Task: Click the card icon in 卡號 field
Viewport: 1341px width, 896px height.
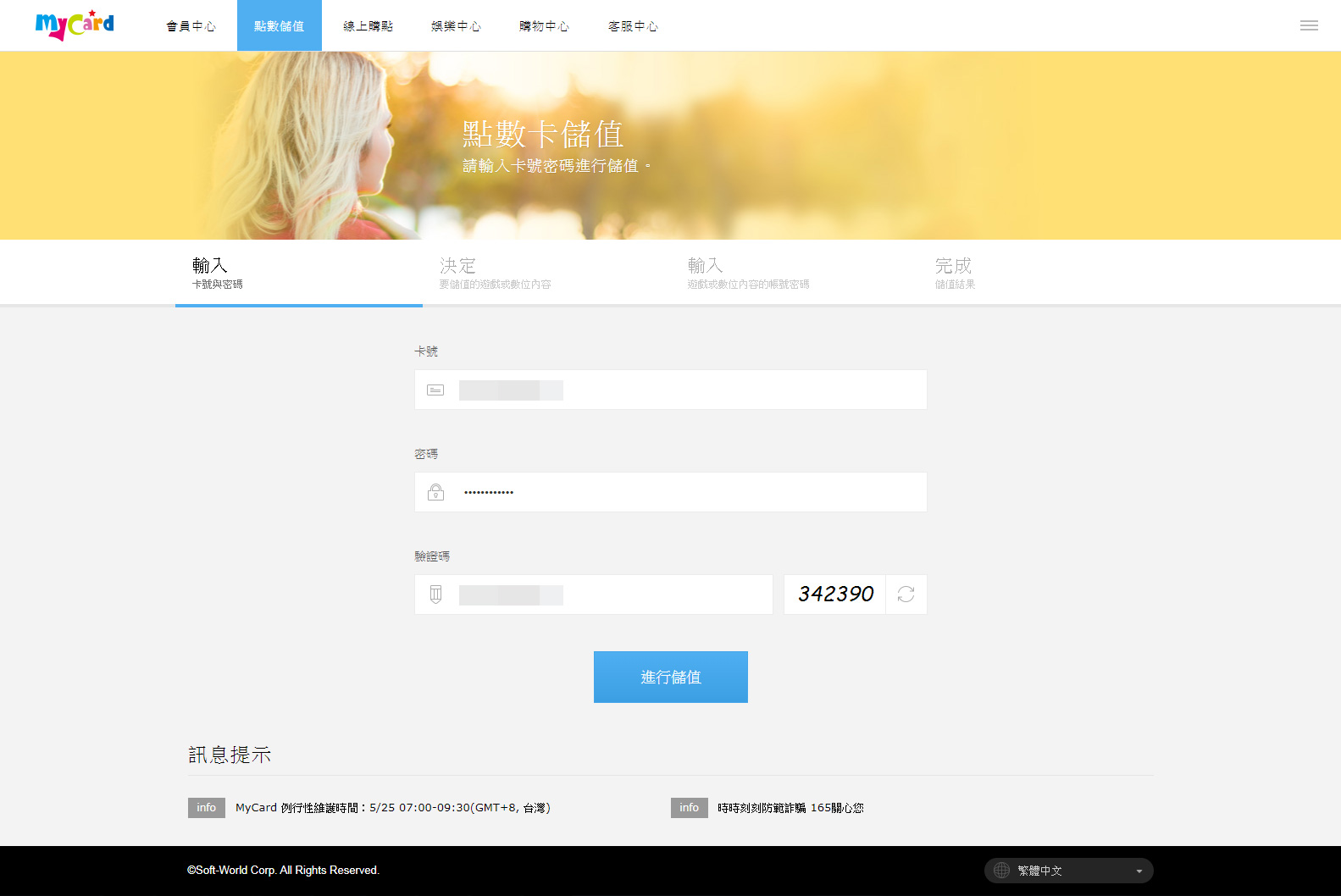Action: pyautogui.click(x=435, y=390)
